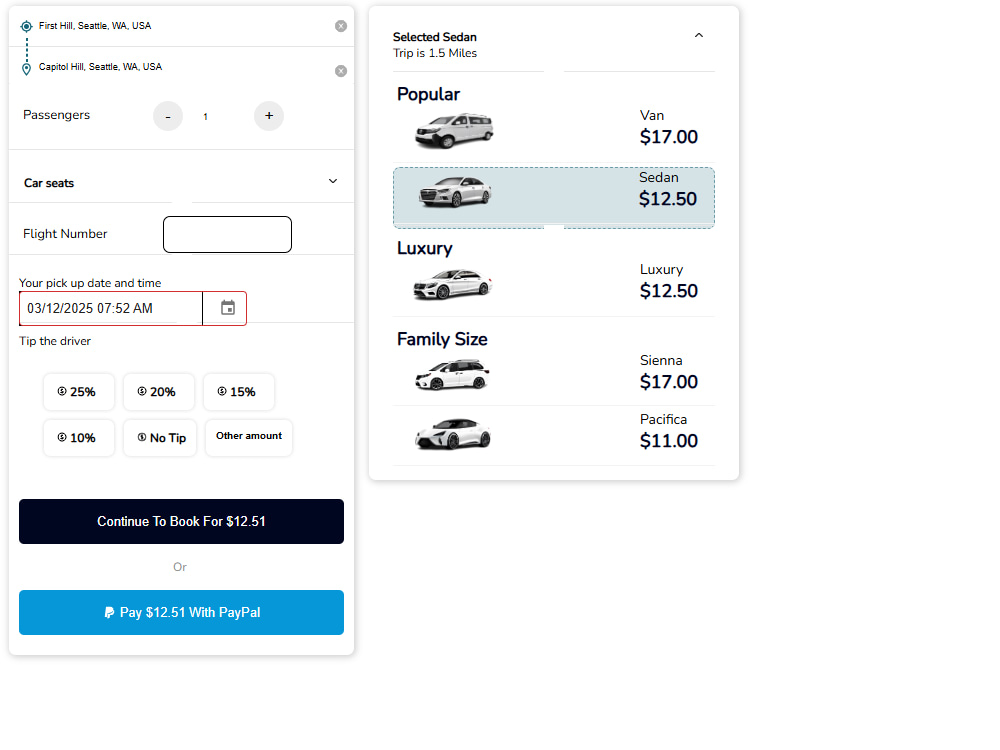Clear the First Hill pickup address
Viewport: 1000px width, 750px height.
pos(341,26)
